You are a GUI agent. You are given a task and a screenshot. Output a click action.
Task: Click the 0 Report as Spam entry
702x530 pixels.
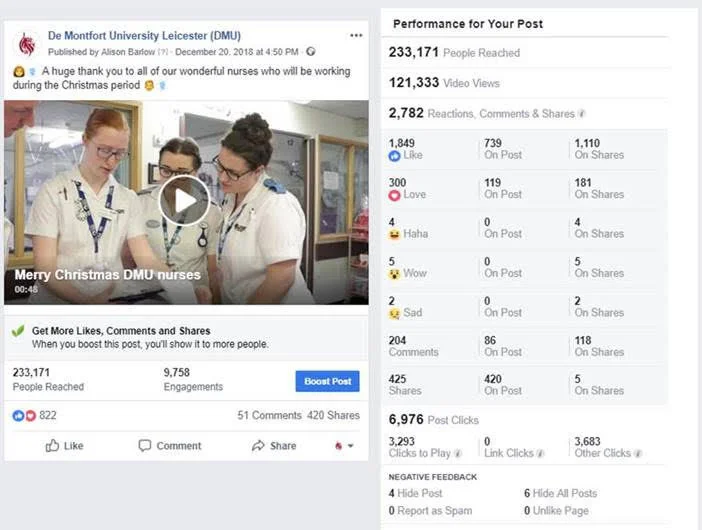tap(430, 511)
